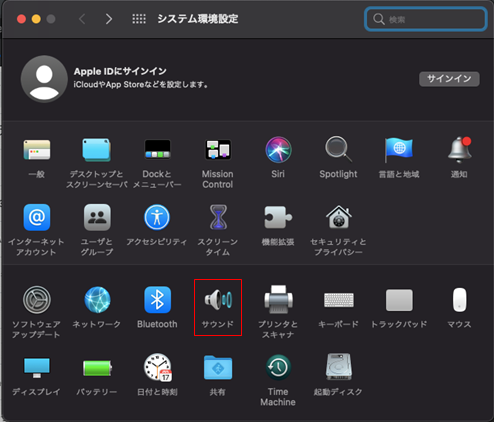494x422 pixels.
Task: Open the Siri preference pane
Action: (x=278, y=150)
